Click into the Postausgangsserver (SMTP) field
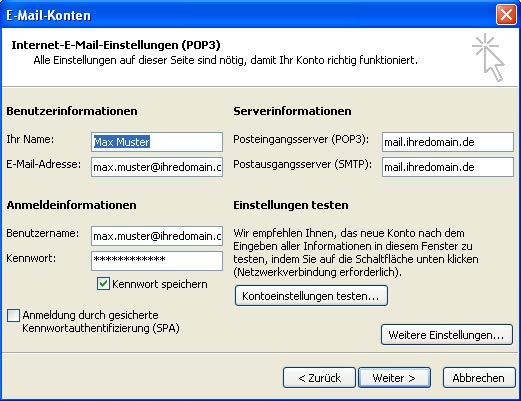Screen dimensions: 521x401 click(x=448, y=167)
